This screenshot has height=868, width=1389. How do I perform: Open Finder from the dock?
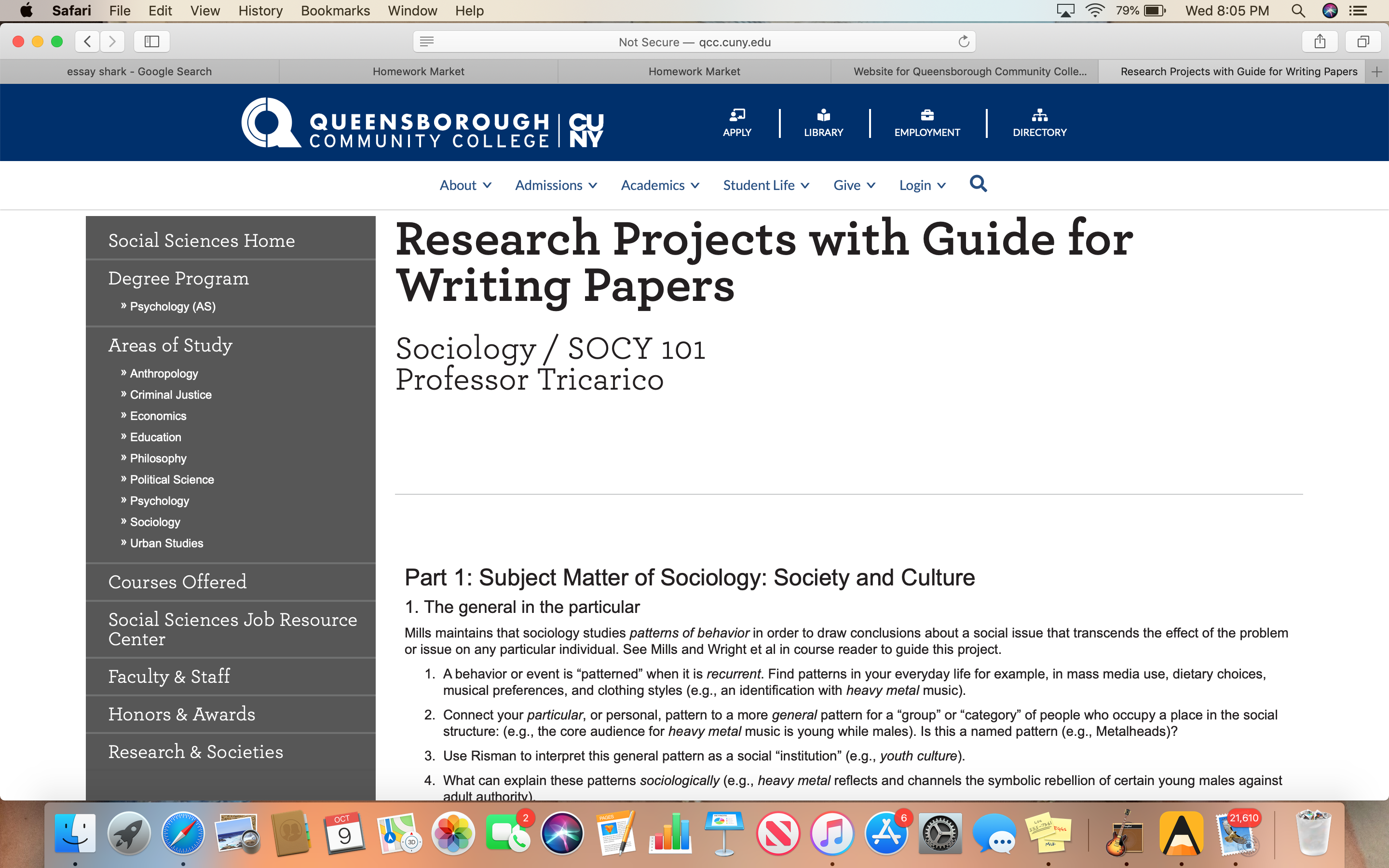coord(75,833)
